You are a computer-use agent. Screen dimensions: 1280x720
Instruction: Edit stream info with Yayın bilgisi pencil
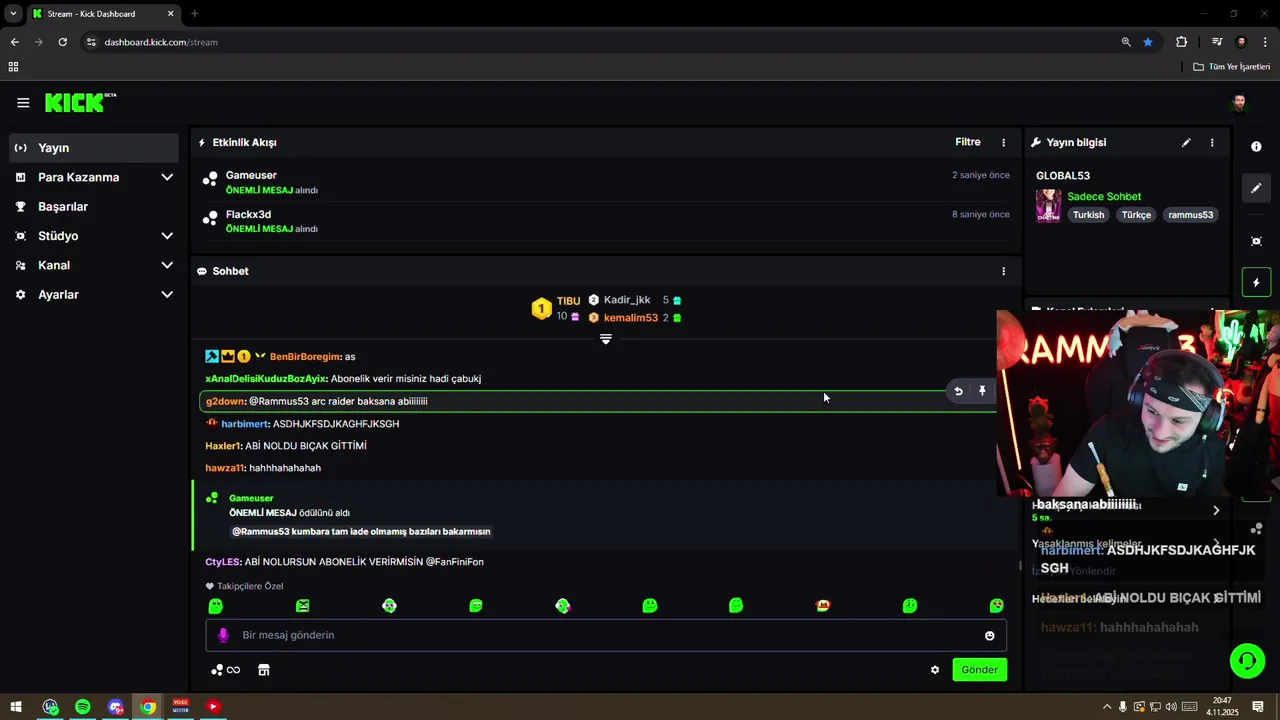1186,143
